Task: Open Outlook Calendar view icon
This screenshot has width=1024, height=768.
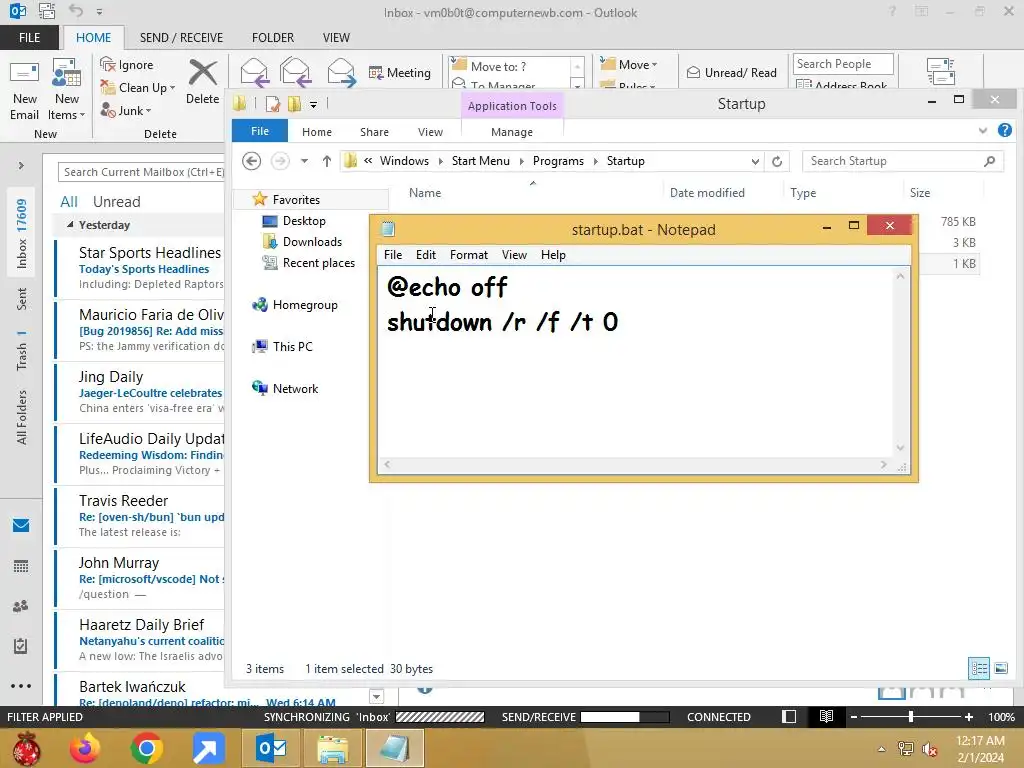Action: 21,566
